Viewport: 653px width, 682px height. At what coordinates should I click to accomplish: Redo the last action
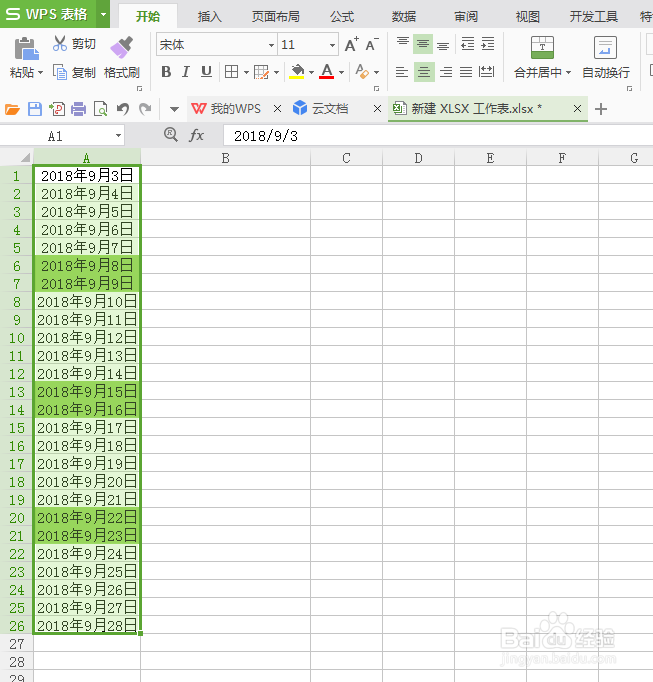(145, 109)
